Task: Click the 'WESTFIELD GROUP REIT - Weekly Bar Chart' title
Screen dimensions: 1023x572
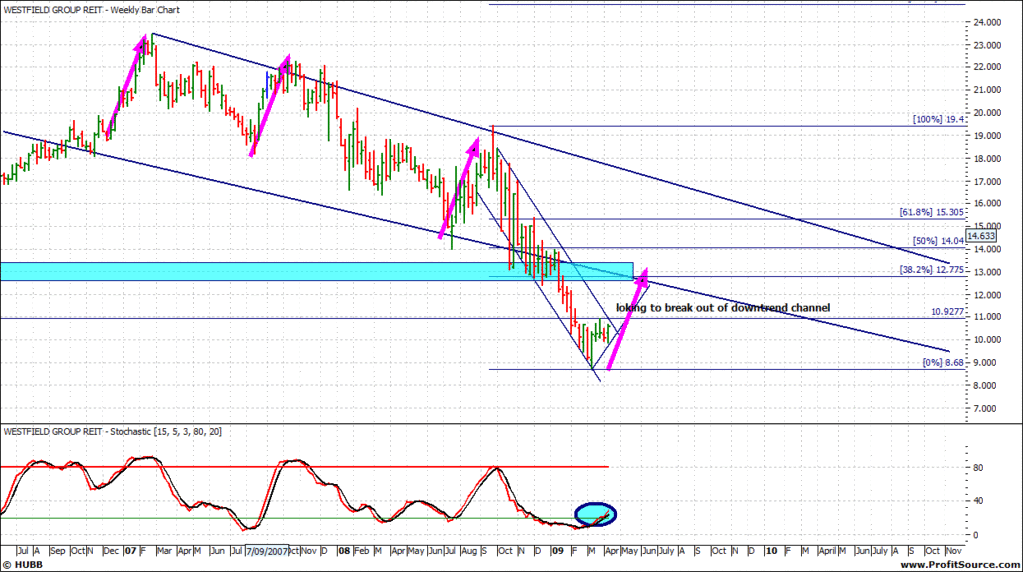Action: point(91,10)
